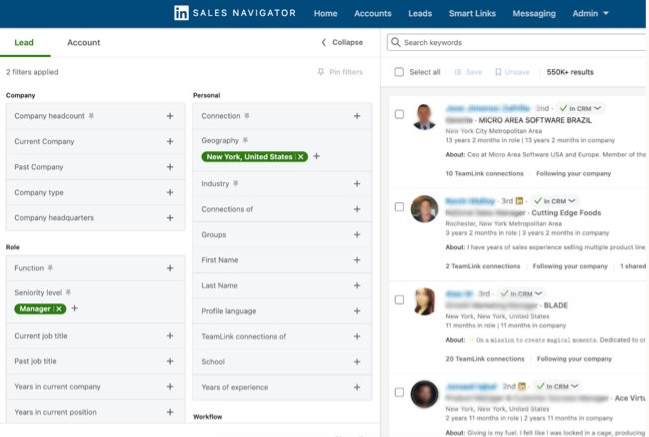Image resolution: width=649 pixels, height=437 pixels.
Task: Open profile photo of BLADE lead
Action: click(424, 301)
